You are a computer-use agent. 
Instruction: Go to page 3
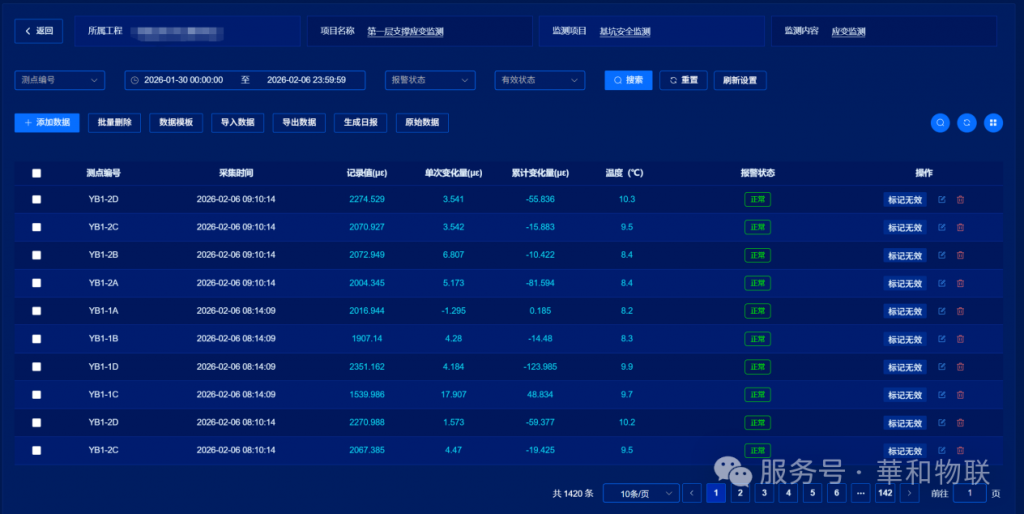pyautogui.click(x=764, y=493)
